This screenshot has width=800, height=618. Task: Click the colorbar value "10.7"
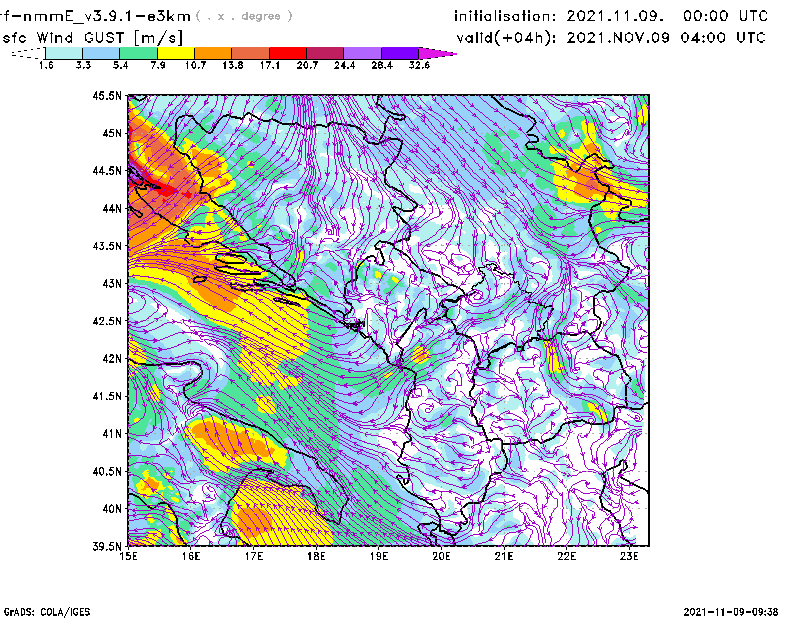coord(195,65)
